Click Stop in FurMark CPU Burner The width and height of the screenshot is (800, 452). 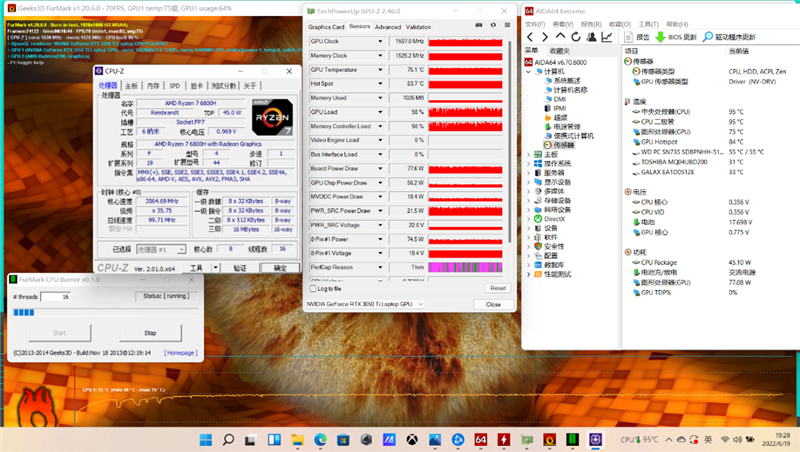point(151,333)
